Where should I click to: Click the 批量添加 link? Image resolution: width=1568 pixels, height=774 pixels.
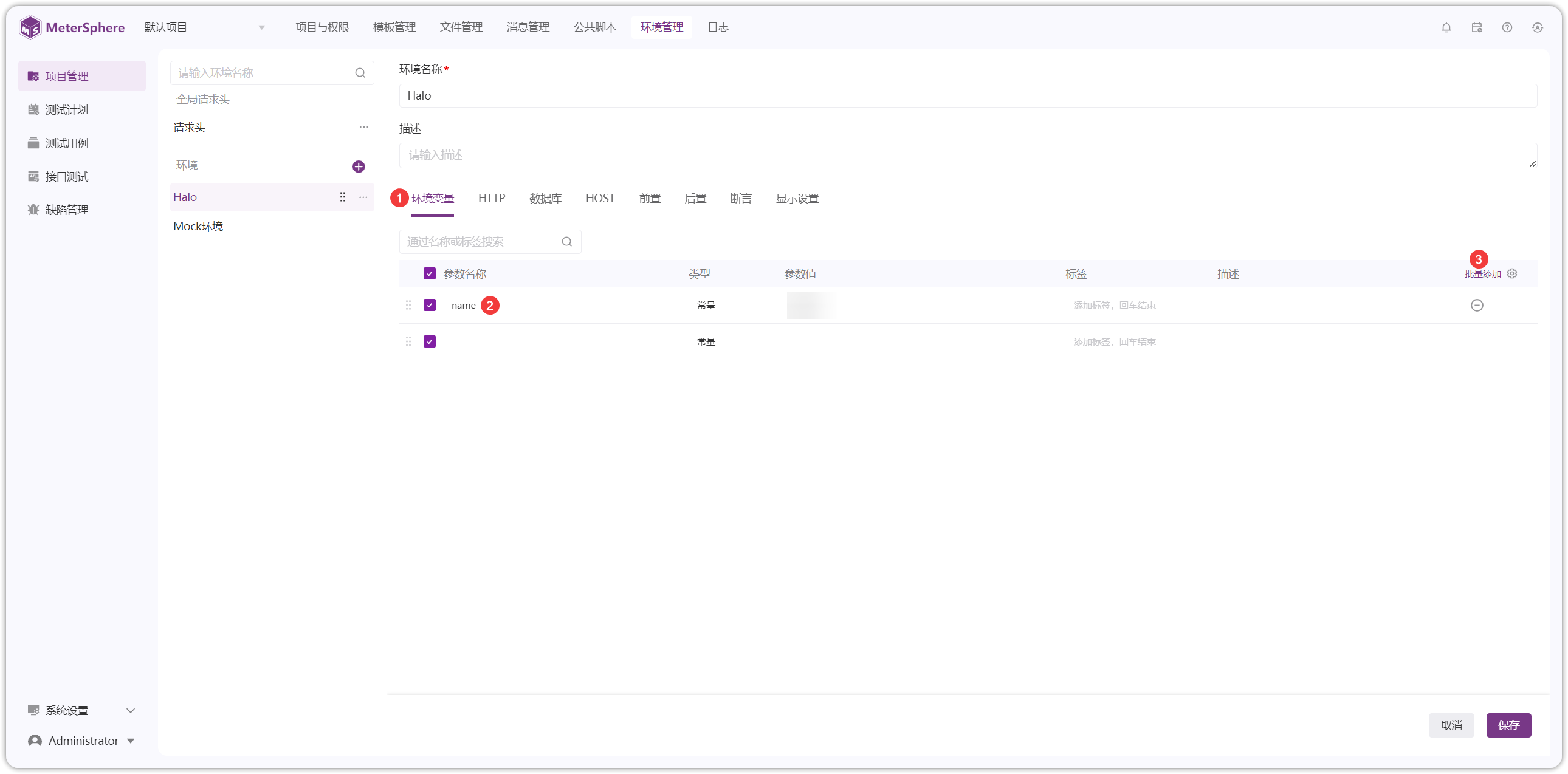click(1482, 275)
